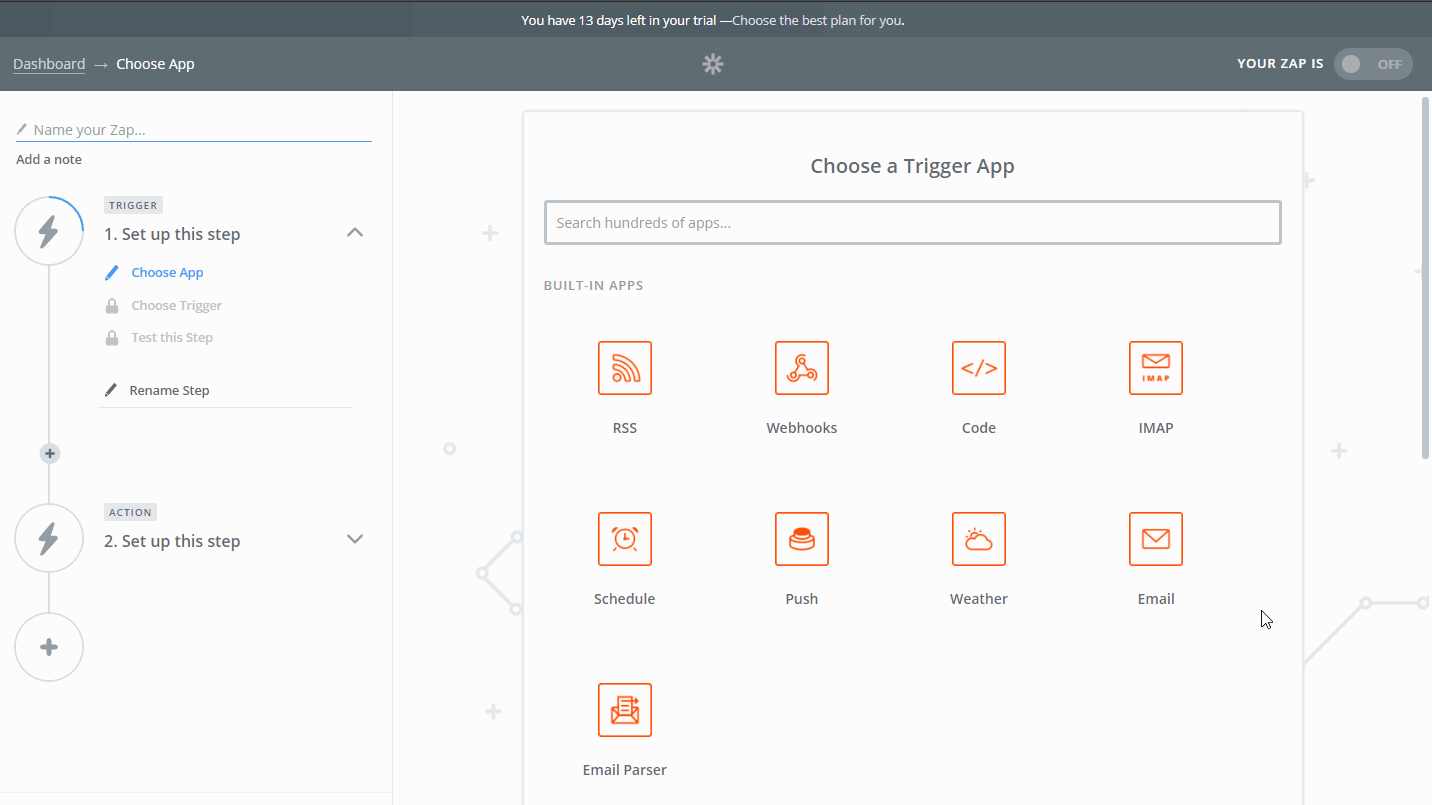
Task: Select the IMAP app icon
Action: pyautogui.click(x=1156, y=368)
